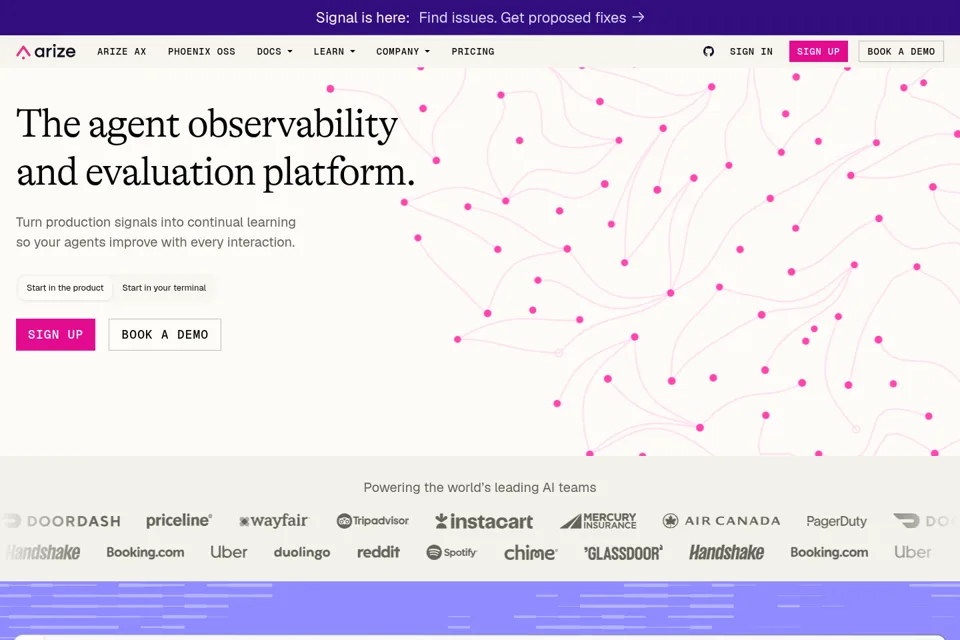
Task: Click the chime logo
Action: pyautogui.click(x=530, y=552)
